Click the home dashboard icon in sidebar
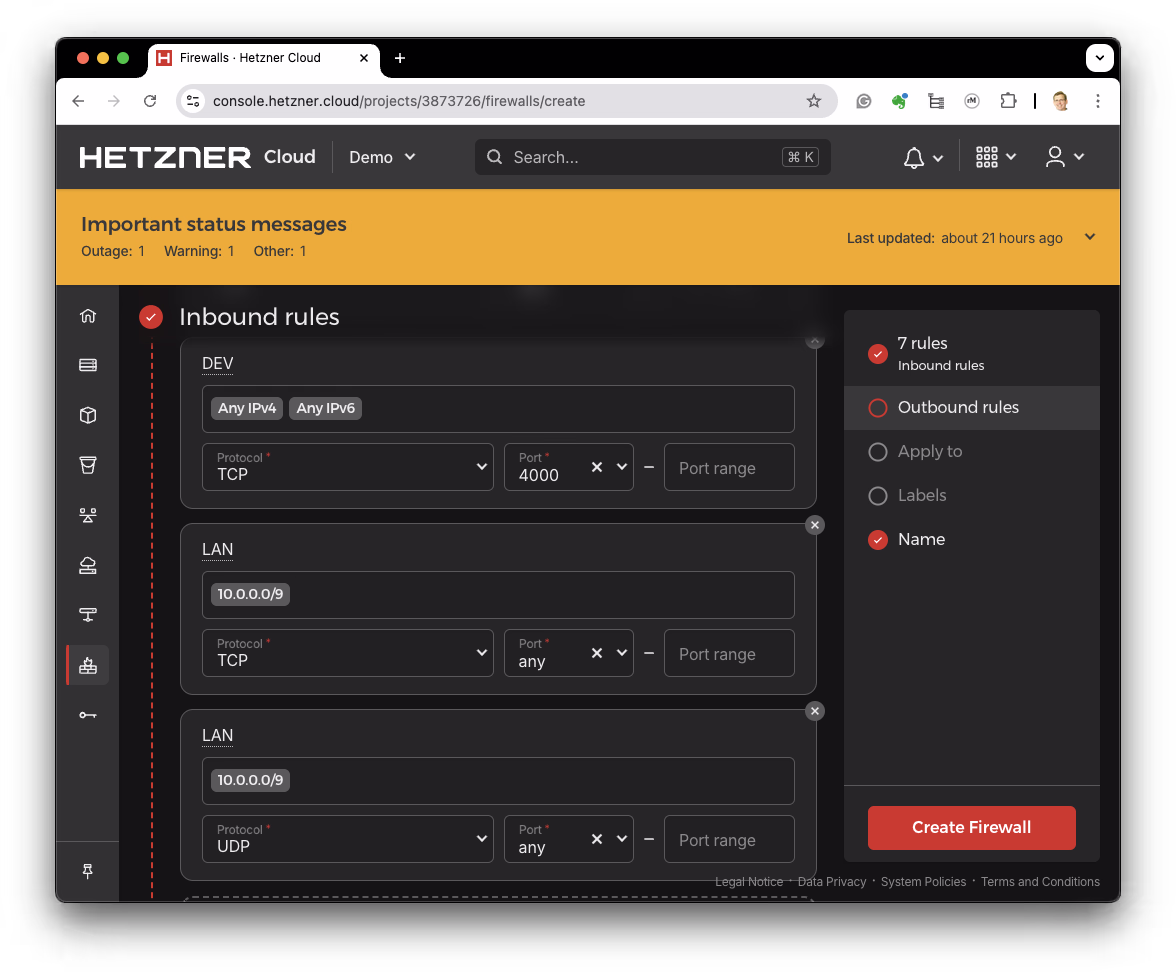The image size is (1176, 976). 88,316
